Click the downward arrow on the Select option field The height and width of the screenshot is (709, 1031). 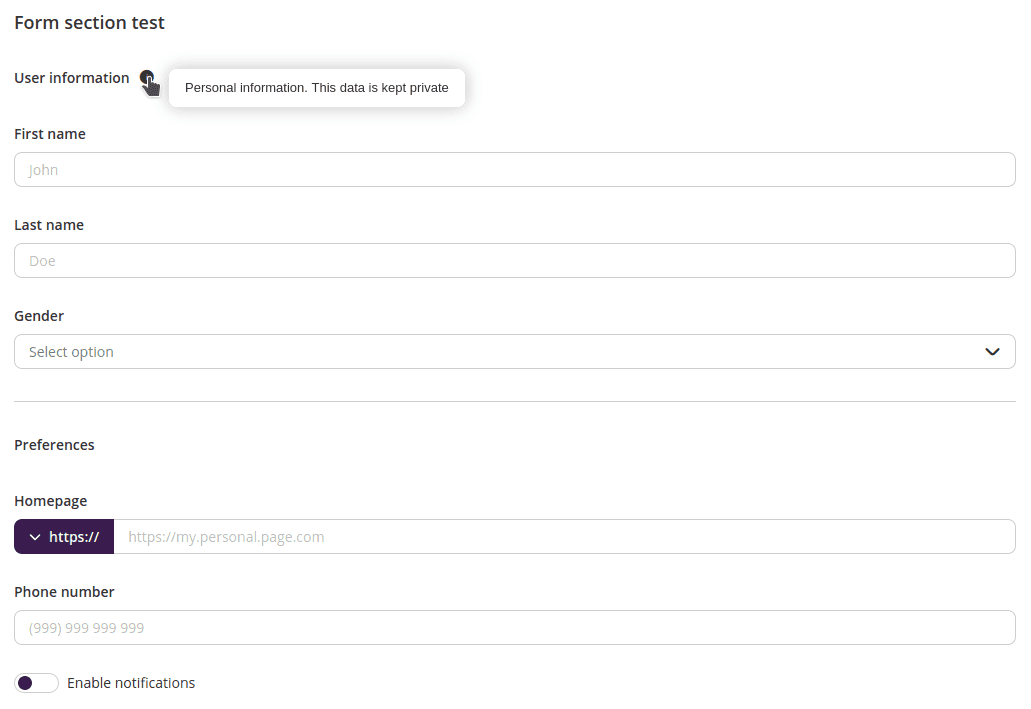point(992,351)
